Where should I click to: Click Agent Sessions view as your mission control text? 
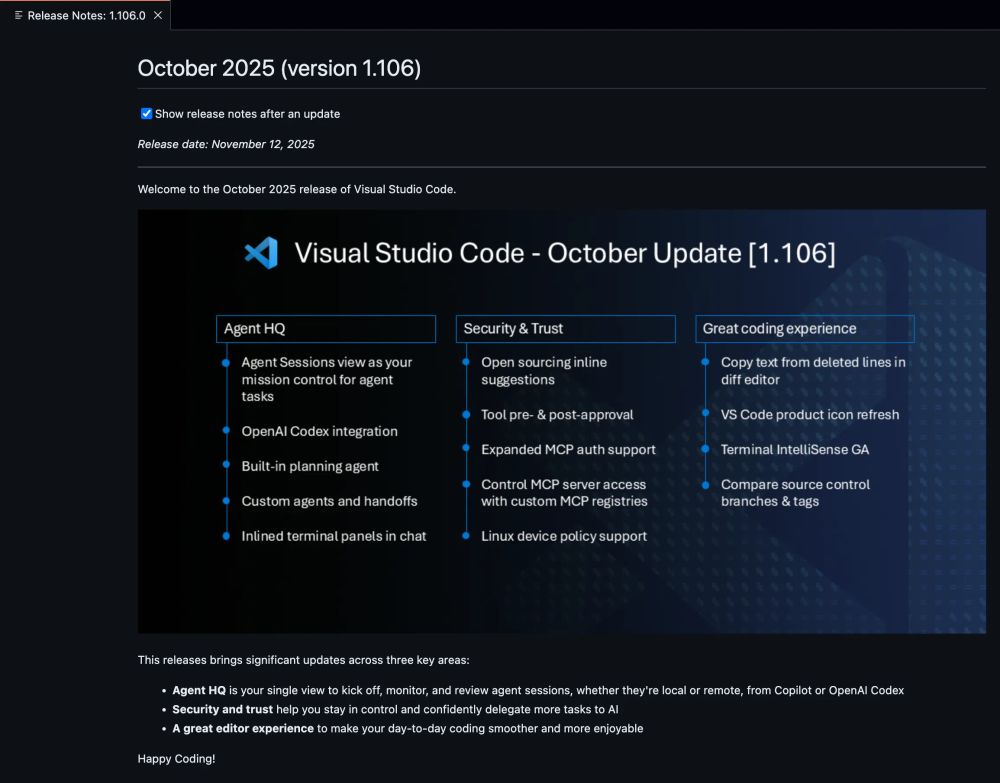tap(327, 379)
